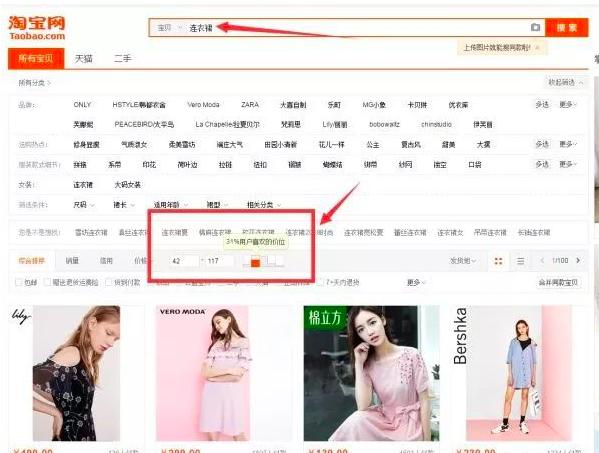
Task: Click the orange search button
Action: coord(567,28)
